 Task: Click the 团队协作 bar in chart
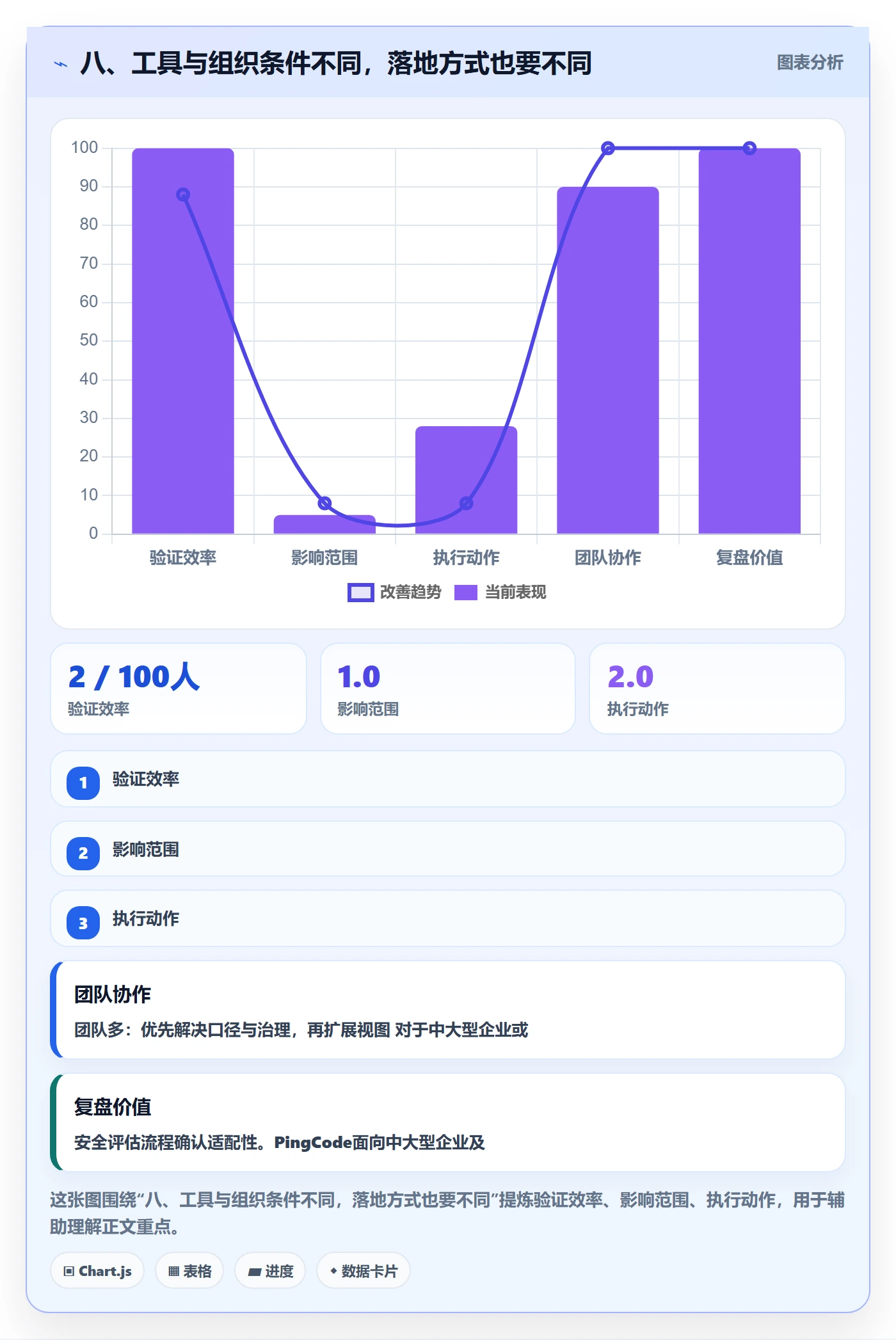coord(608,360)
